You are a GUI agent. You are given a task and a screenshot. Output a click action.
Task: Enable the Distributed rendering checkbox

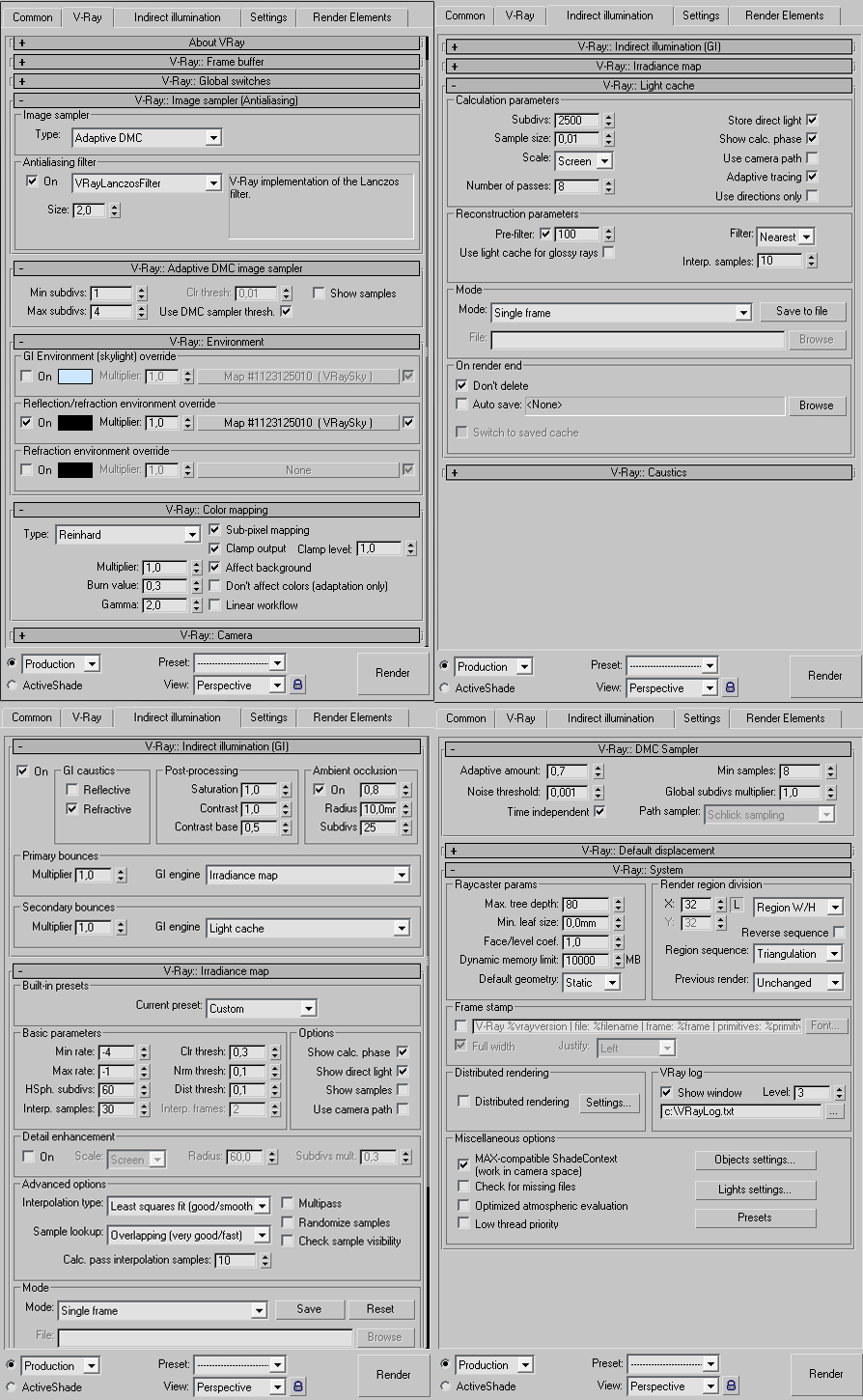464,1102
